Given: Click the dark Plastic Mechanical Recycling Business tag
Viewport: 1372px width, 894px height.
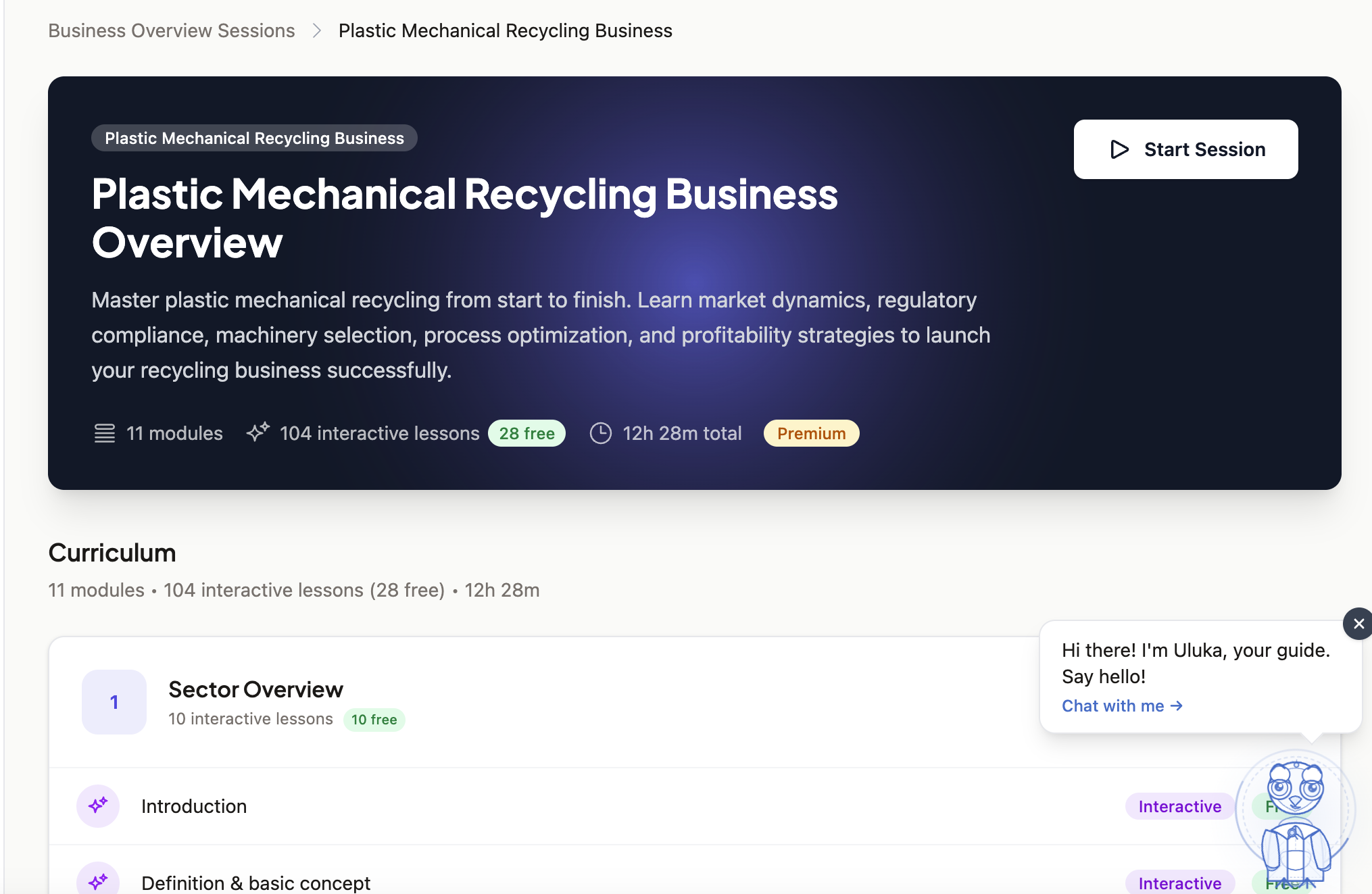Looking at the screenshot, I should click(254, 138).
